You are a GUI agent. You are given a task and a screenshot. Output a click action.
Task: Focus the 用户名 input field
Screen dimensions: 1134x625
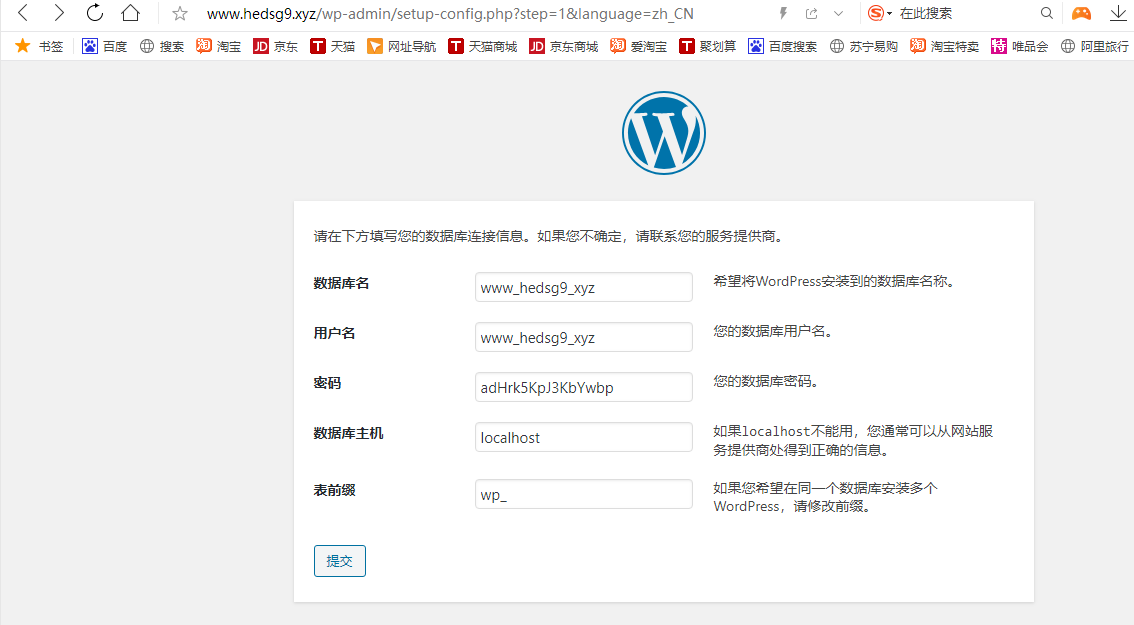click(x=584, y=337)
